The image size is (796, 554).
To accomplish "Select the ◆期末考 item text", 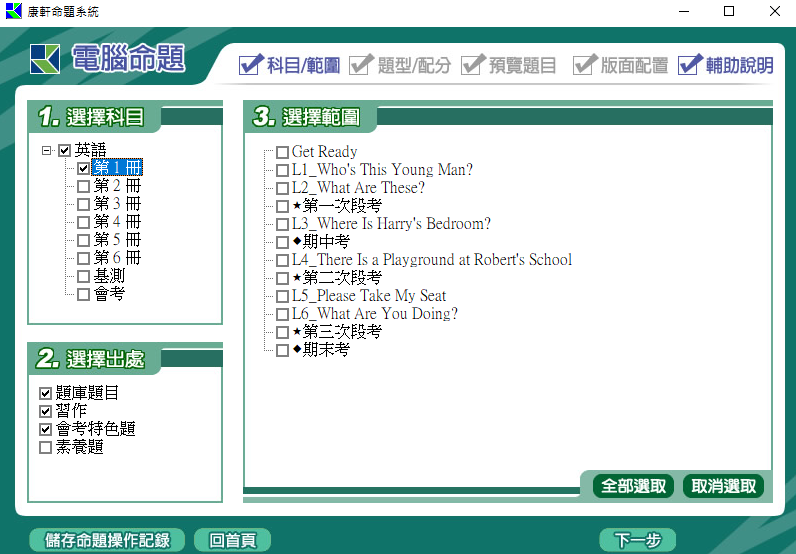I will pyautogui.click(x=321, y=349).
